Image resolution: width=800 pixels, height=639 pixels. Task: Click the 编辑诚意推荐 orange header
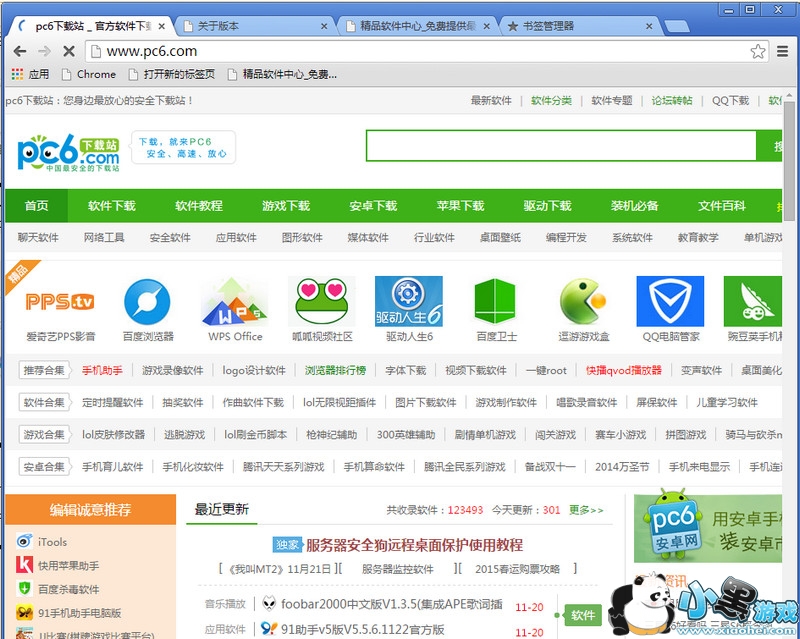[90, 509]
